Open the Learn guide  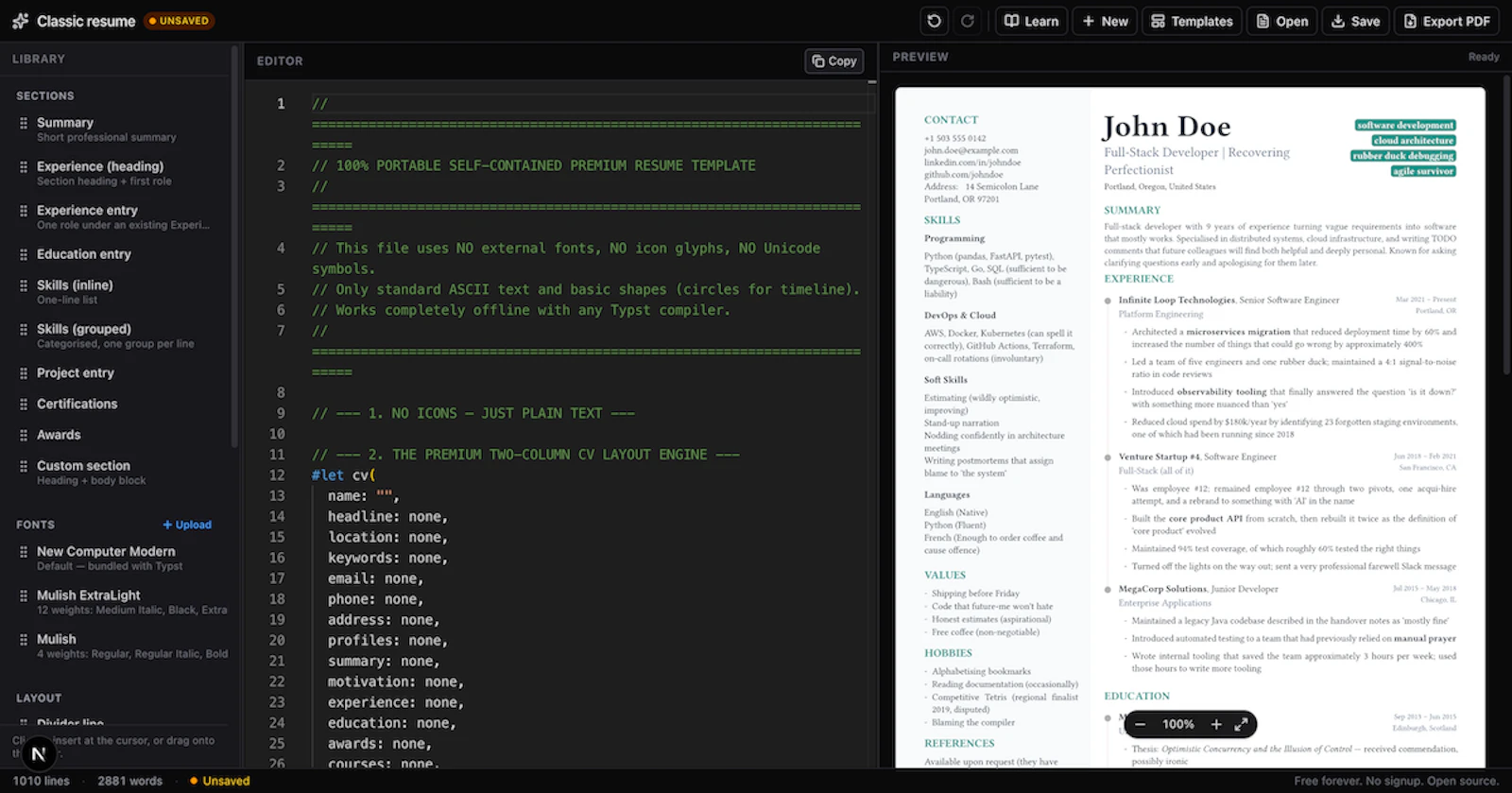(1031, 21)
